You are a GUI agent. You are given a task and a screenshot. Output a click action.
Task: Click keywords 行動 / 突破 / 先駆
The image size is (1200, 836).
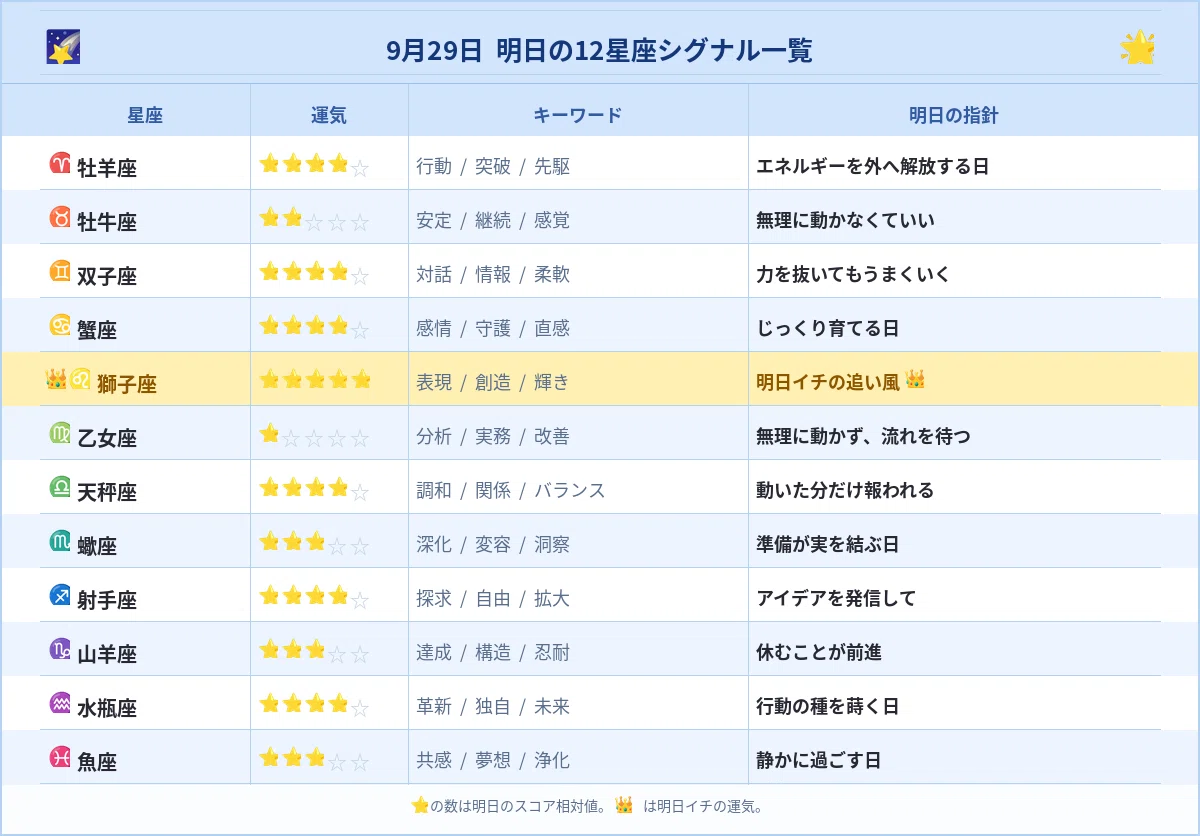[x=493, y=166]
